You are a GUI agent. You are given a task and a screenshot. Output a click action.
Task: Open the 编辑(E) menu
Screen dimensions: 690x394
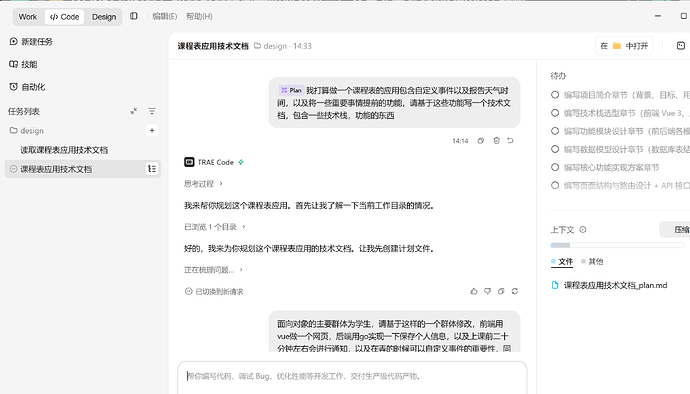[x=165, y=16]
